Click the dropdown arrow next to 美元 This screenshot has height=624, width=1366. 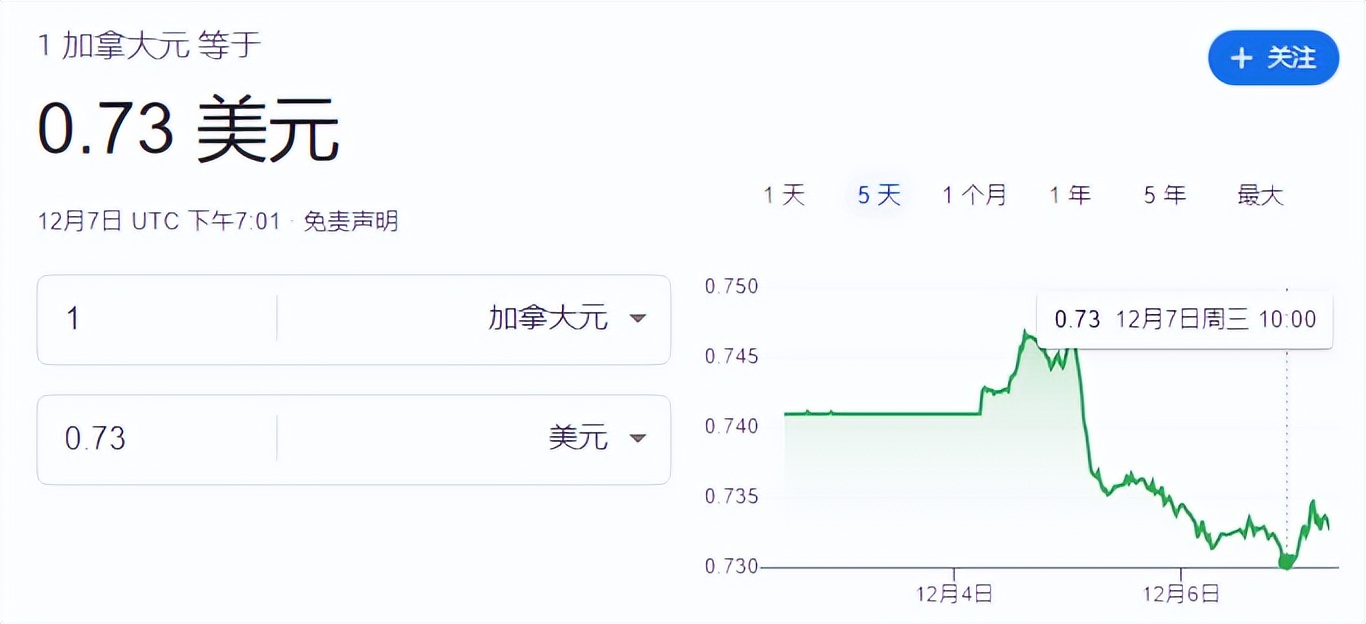click(638, 439)
